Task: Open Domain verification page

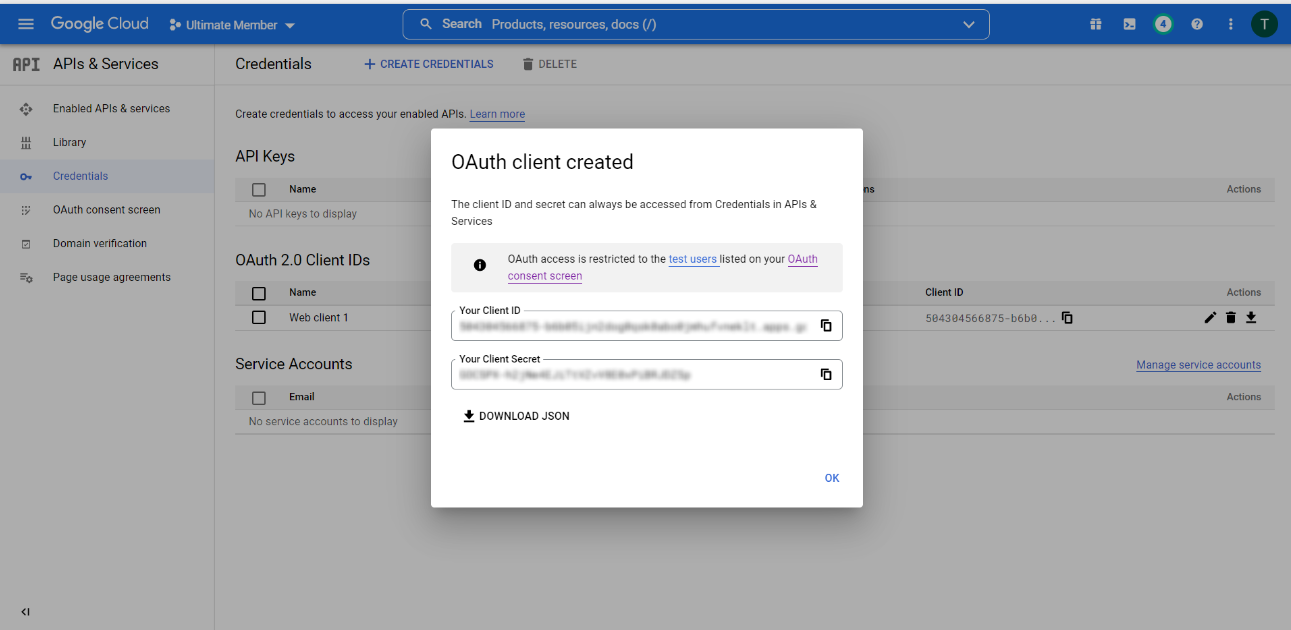Action: pyautogui.click(x=100, y=243)
